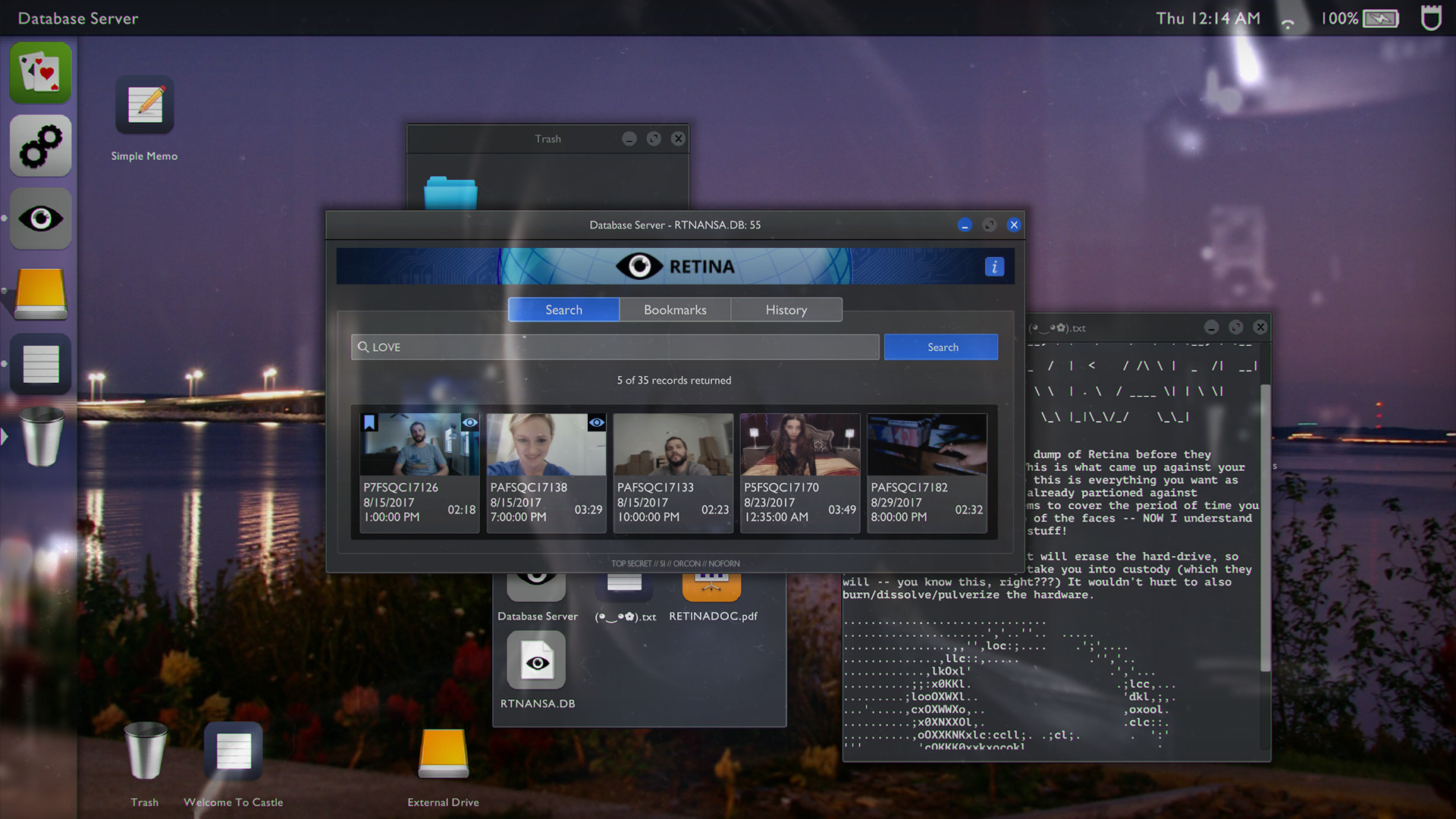Click the TOP SECRET classification label
Viewport: 1456px width, 819px height.
(x=675, y=563)
